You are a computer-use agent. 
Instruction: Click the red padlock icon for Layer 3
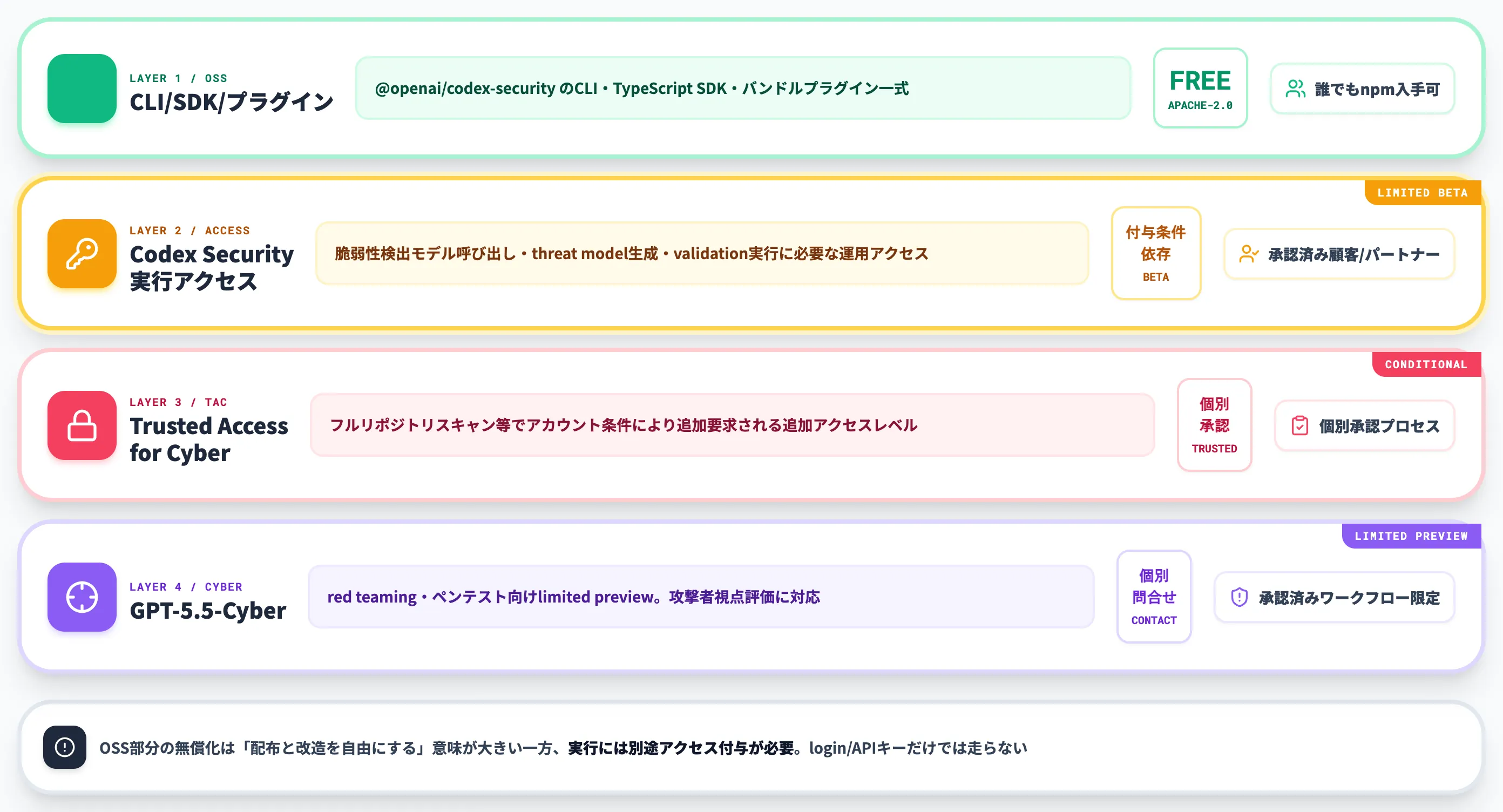coord(82,425)
